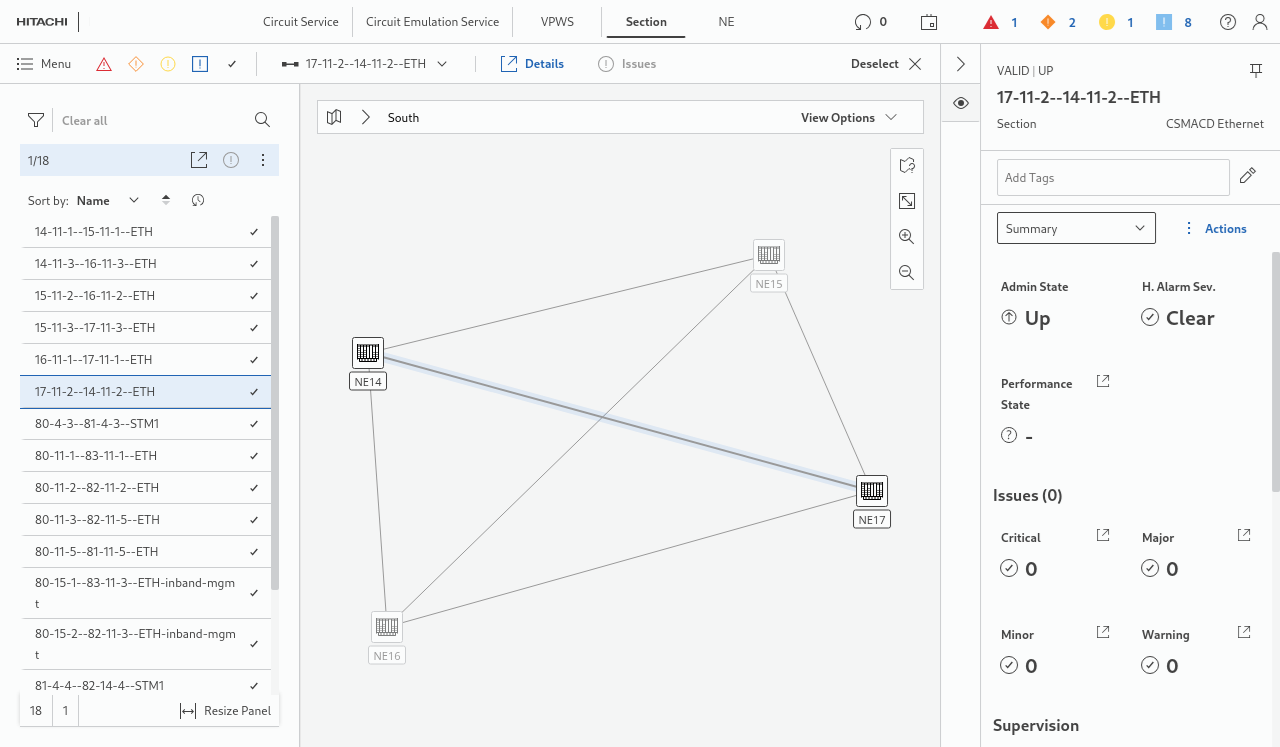Open the help question mark icon
The height and width of the screenshot is (747, 1280).
tap(1228, 22)
